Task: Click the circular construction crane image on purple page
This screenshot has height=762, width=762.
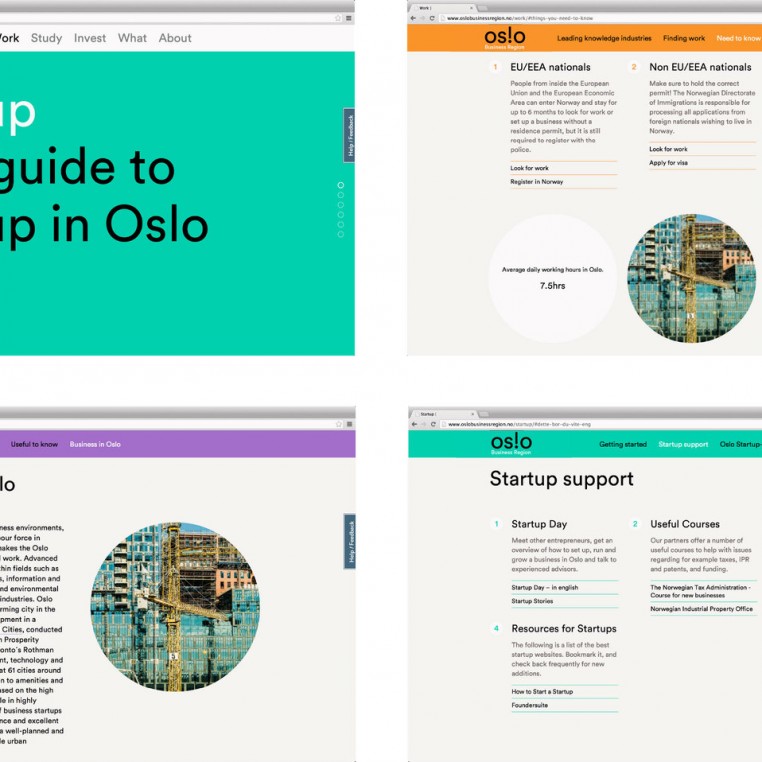Action: 175,607
